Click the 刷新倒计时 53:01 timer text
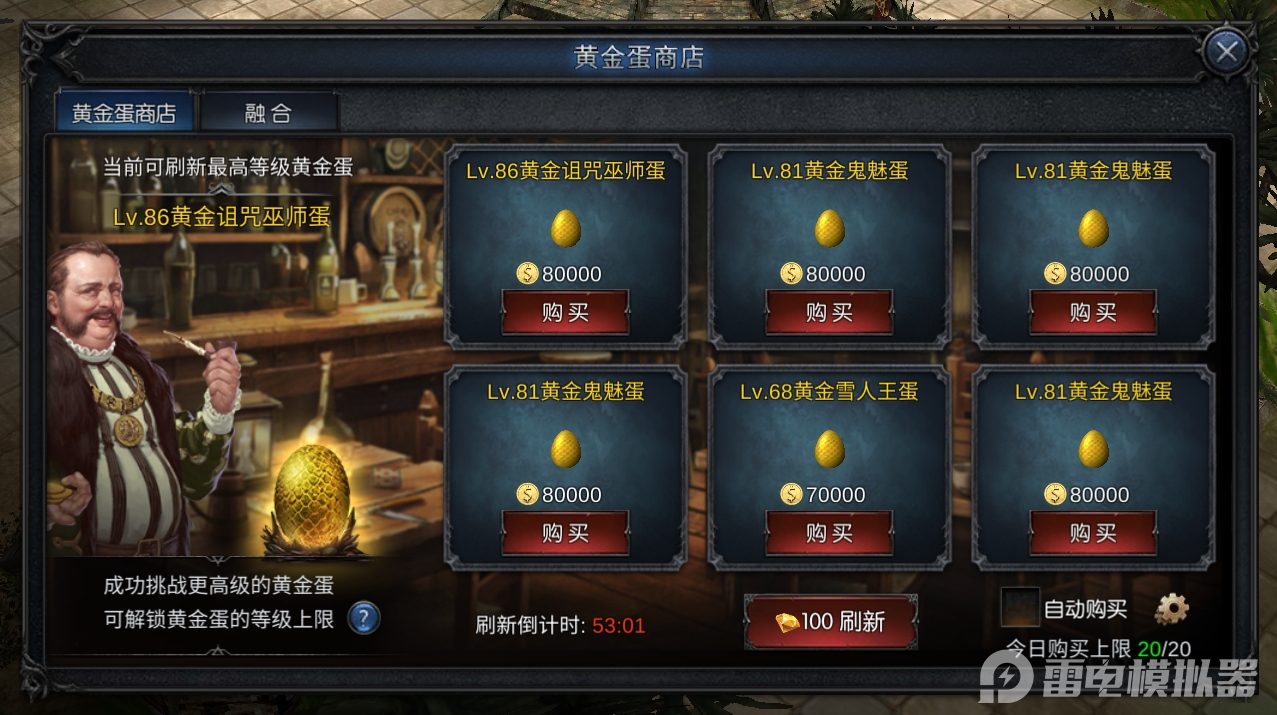 point(560,626)
